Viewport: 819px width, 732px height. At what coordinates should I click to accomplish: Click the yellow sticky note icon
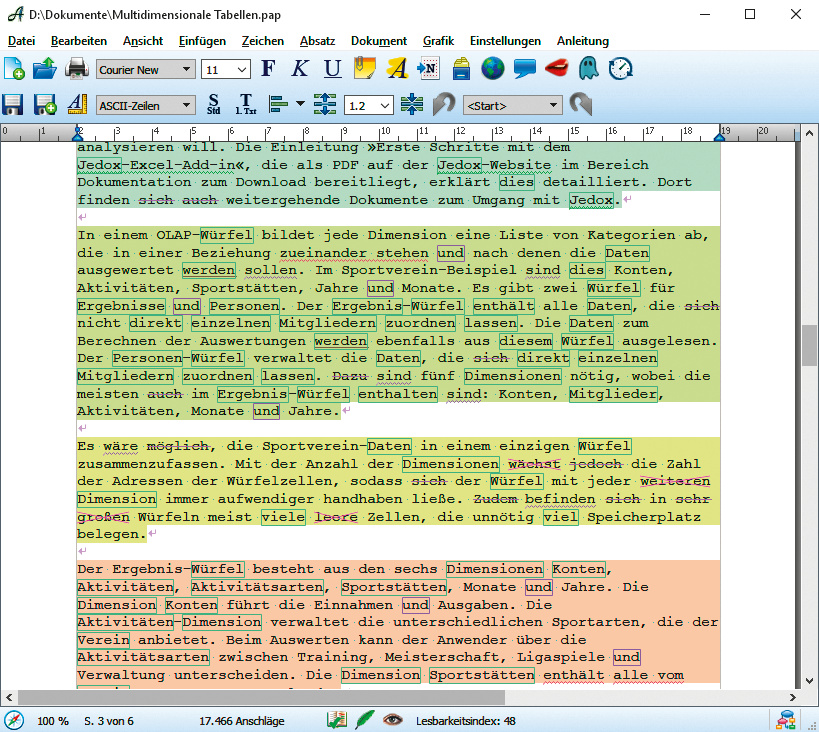[x=365, y=69]
